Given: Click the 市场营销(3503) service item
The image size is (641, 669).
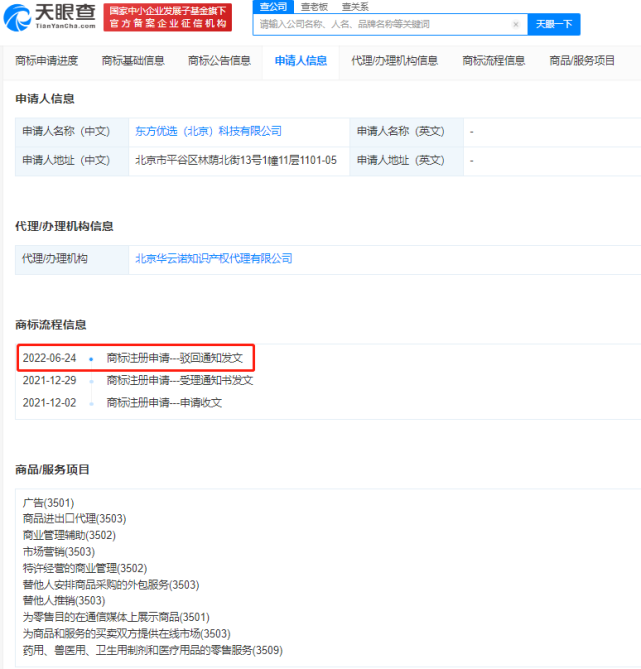Looking at the screenshot, I should (59, 552).
